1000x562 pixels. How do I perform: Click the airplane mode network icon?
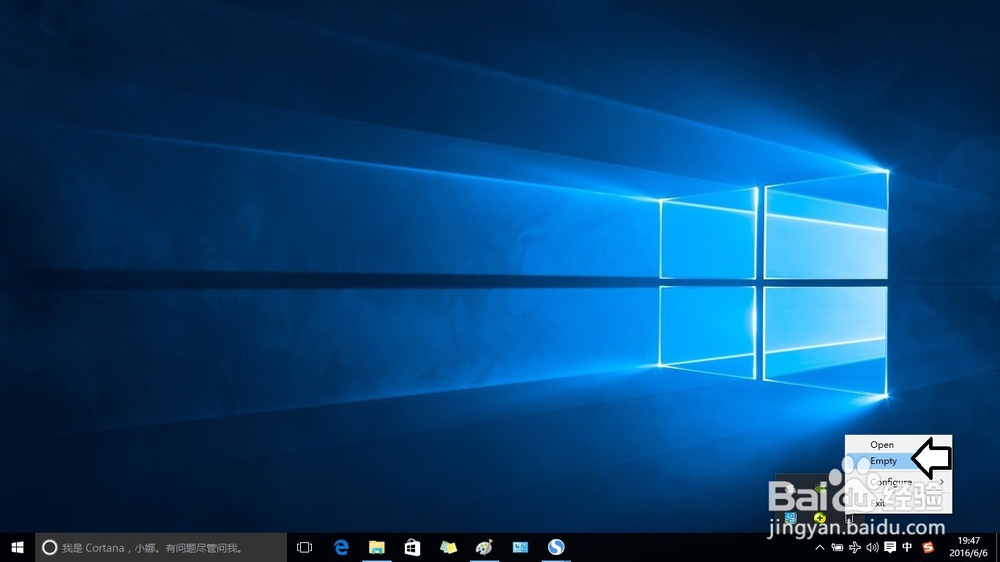pos(855,547)
